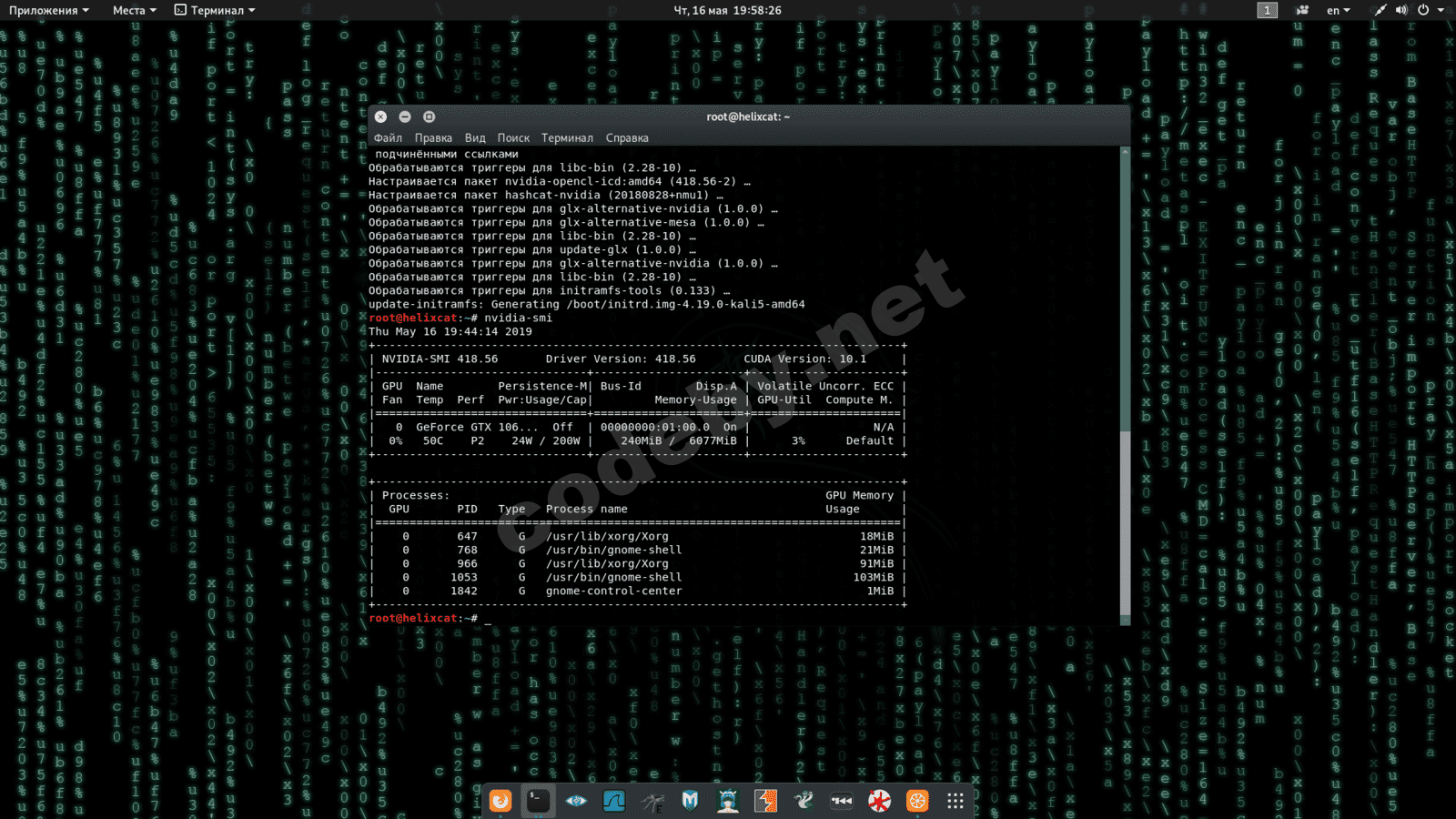Open the Терминал menu in terminal window
Viewport: 1456px width, 819px height.
(x=567, y=138)
